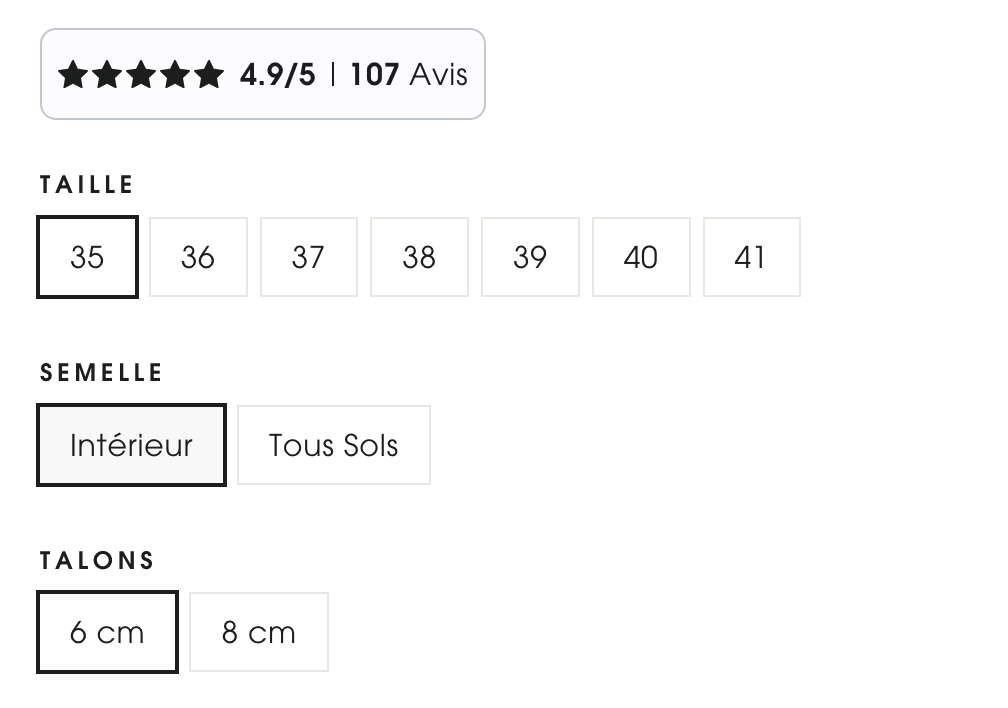The height and width of the screenshot is (708, 1008).
Task: Click the fifth (last) rating star
Action: coord(209,75)
